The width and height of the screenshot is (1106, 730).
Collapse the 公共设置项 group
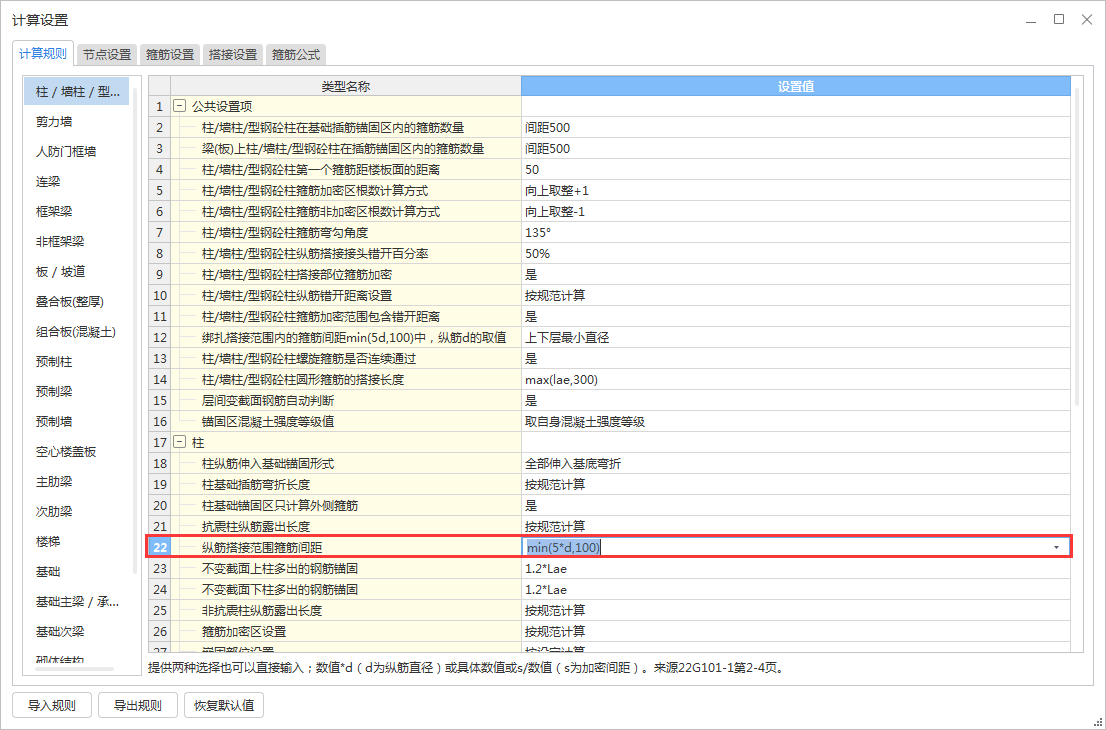click(x=180, y=107)
